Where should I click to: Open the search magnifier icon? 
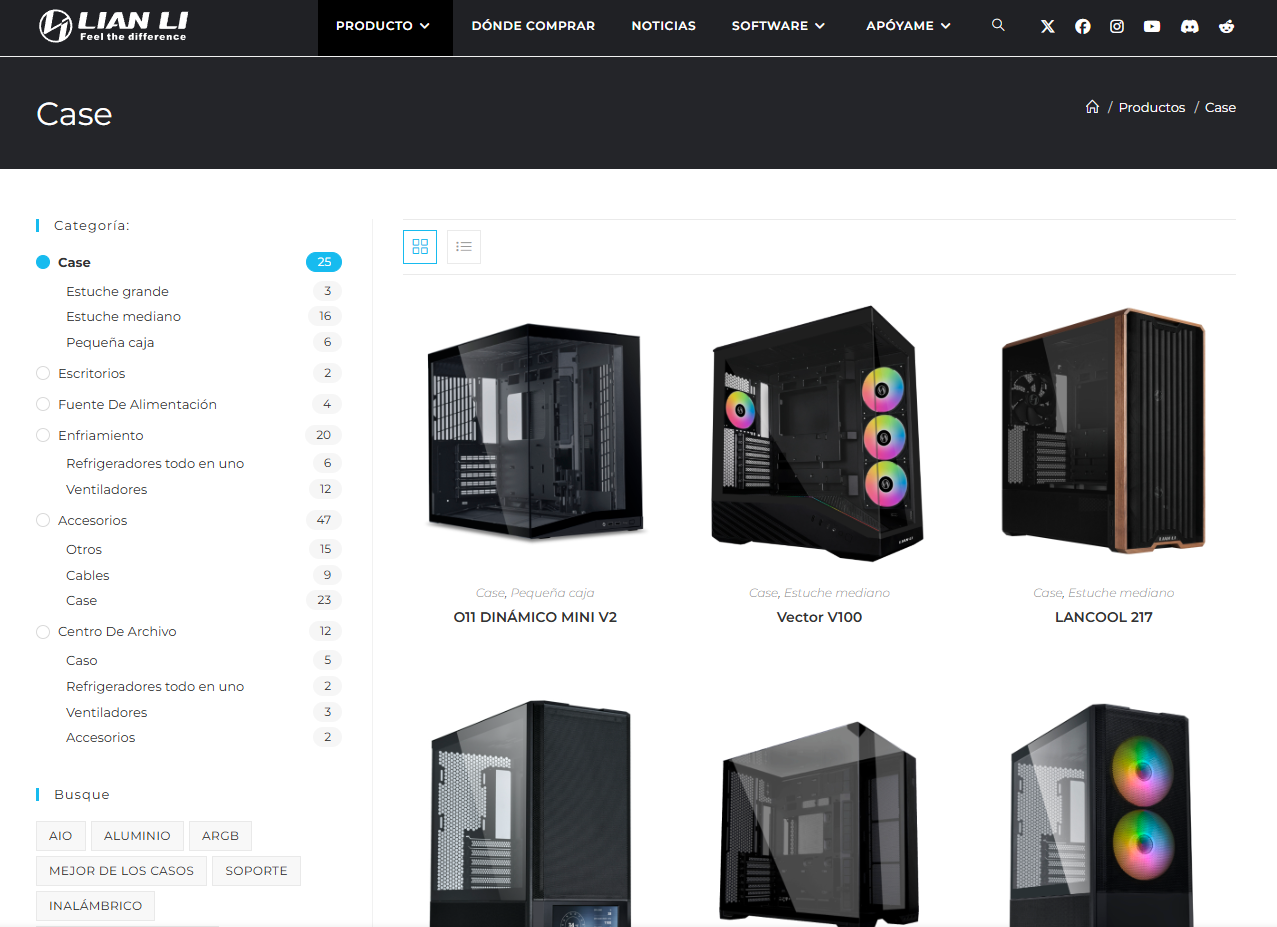click(998, 25)
